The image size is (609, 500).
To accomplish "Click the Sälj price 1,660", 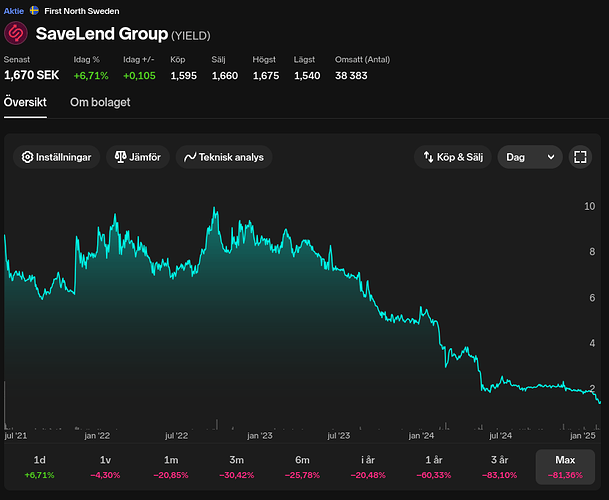I will coord(225,75).
